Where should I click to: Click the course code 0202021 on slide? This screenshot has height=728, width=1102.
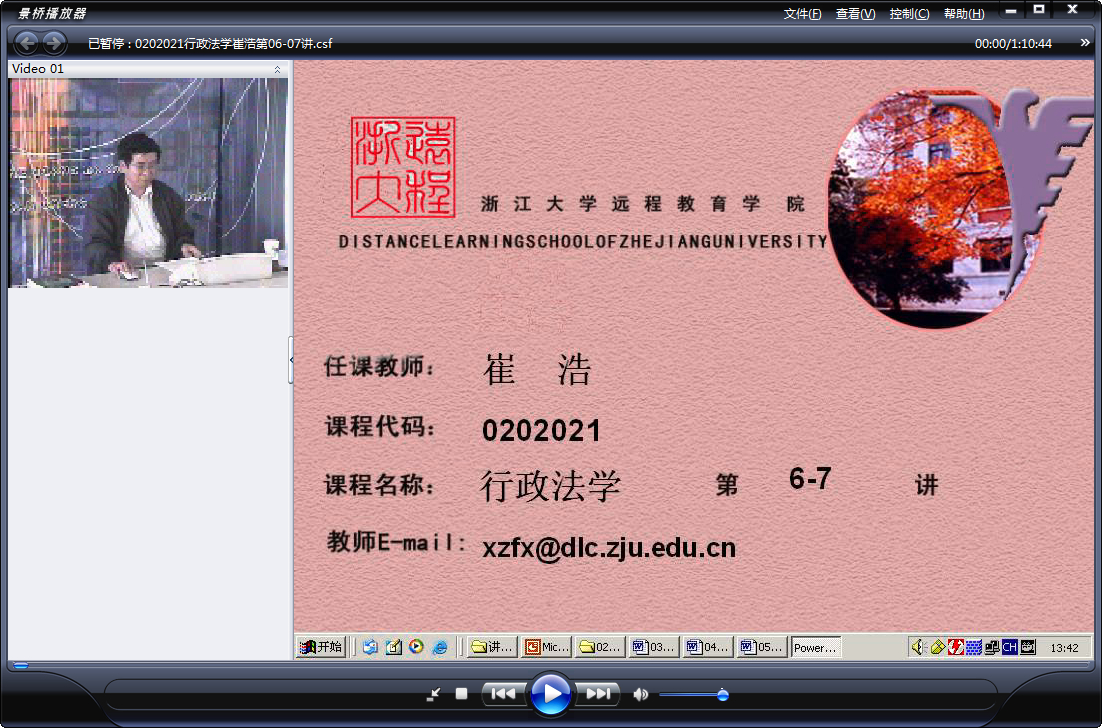click(541, 431)
